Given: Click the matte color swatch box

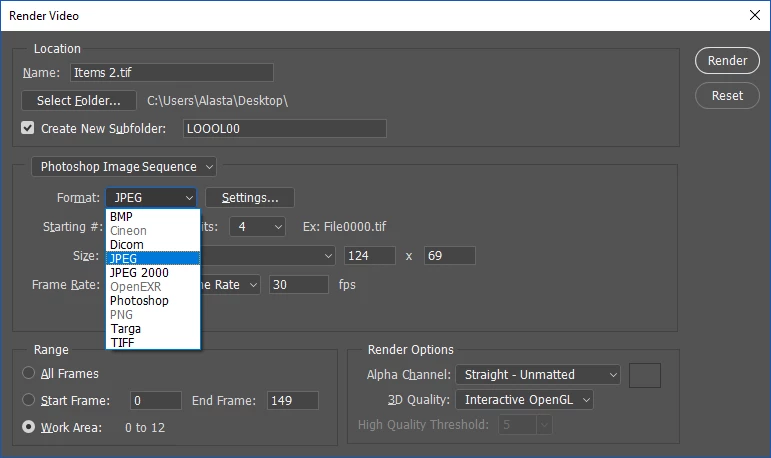Looking at the screenshot, I should pyautogui.click(x=645, y=375).
